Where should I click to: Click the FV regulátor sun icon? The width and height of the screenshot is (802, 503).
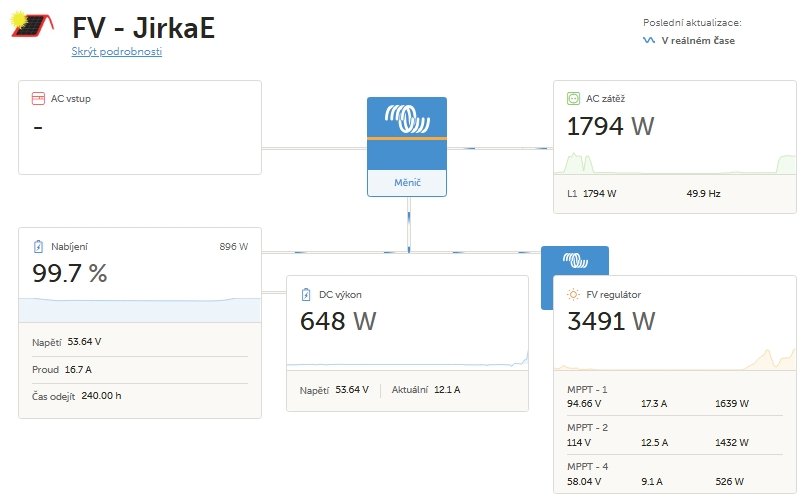pos(573,294)
